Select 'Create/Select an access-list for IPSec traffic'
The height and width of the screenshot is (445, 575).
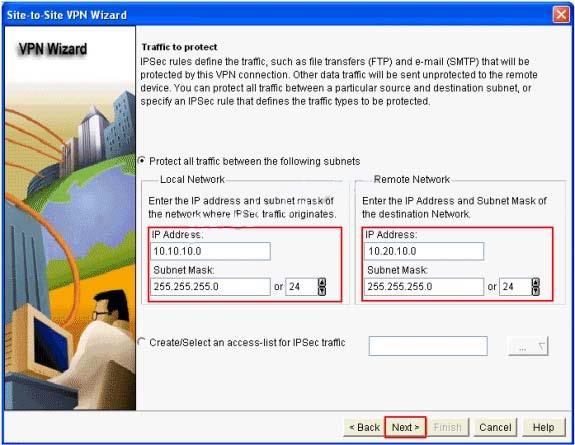click(142, 342)
